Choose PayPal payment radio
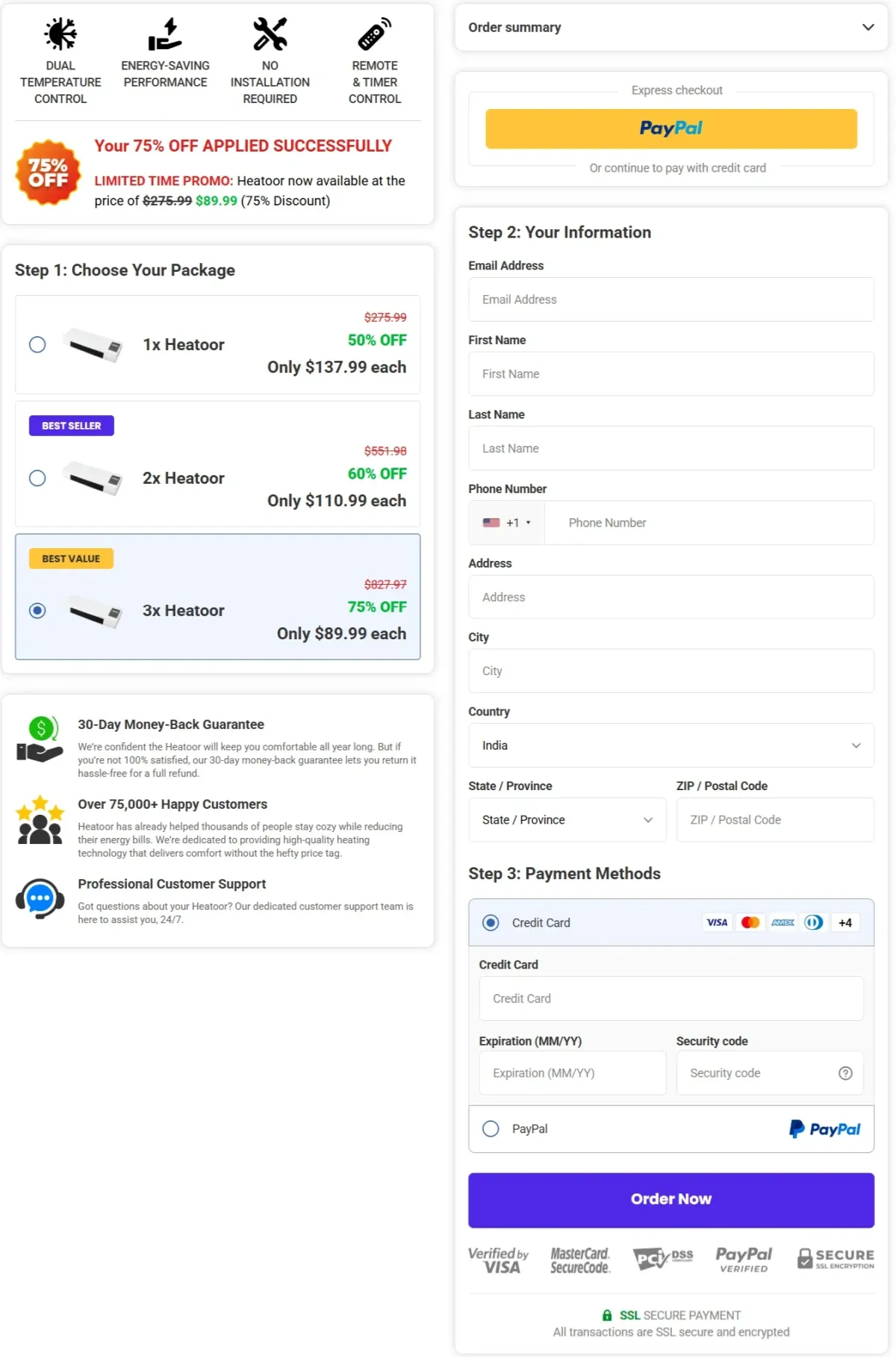This screenshot has width=896, height=1357. (x=491, y=1128)
